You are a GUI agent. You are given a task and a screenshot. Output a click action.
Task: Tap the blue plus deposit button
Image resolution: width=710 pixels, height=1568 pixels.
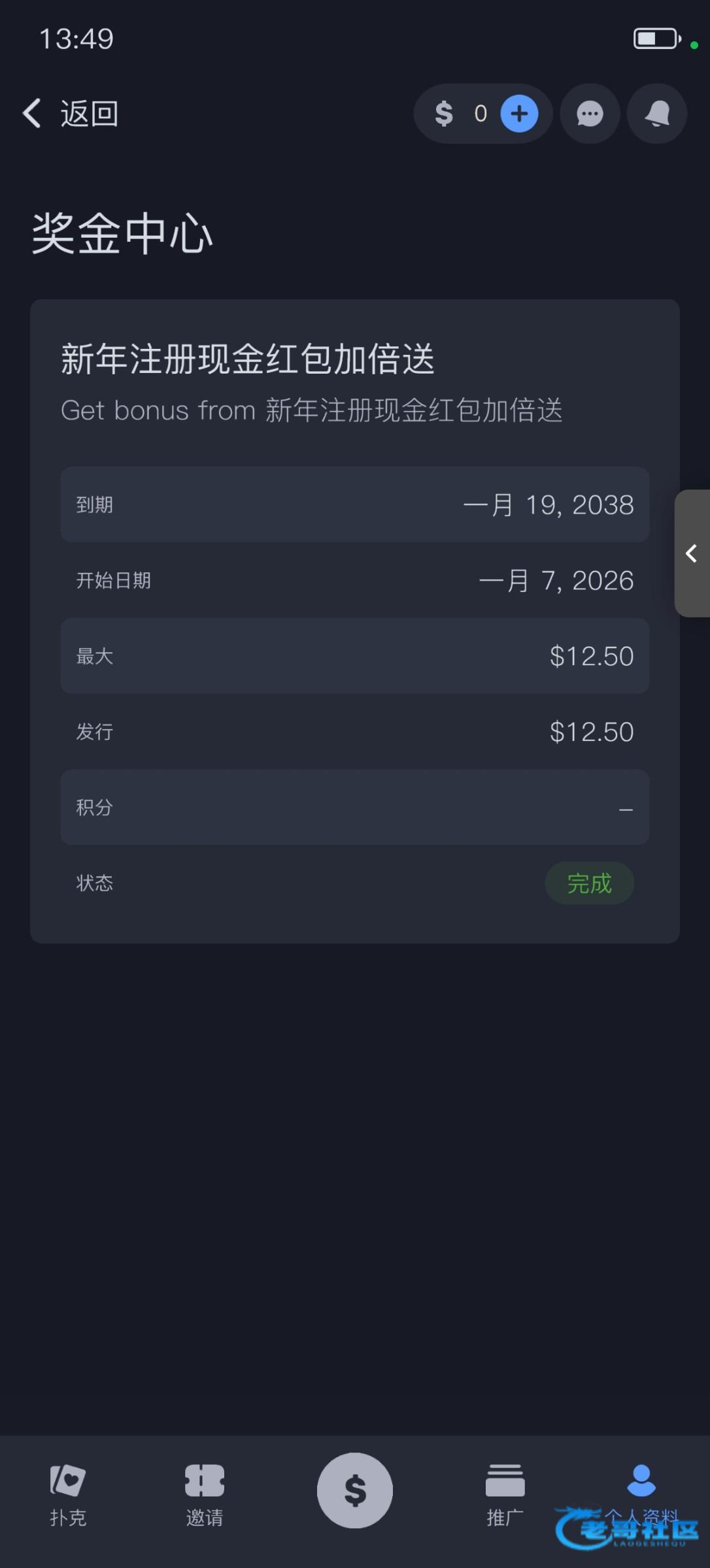click(x=519, y=114)
